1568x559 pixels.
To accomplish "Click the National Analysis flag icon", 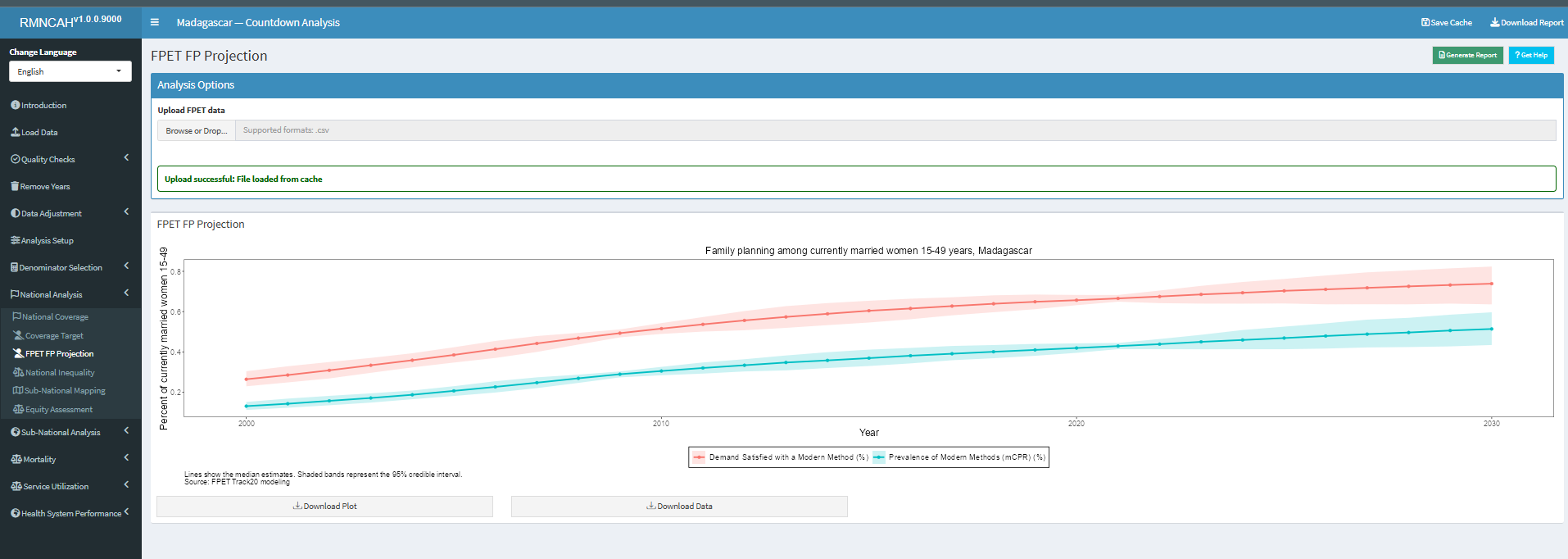I will (15, 294).
